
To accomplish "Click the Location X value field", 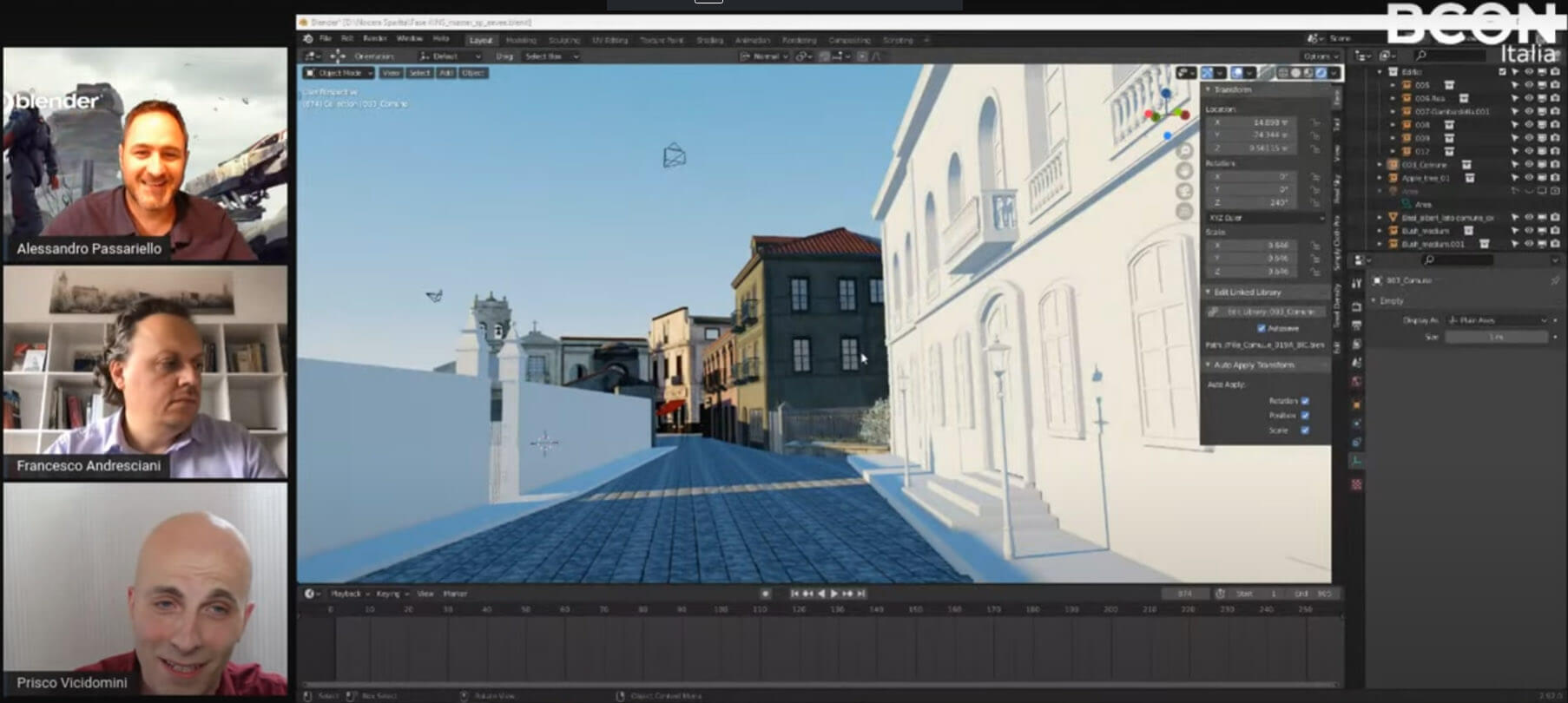I will (x=1251, y=122).
